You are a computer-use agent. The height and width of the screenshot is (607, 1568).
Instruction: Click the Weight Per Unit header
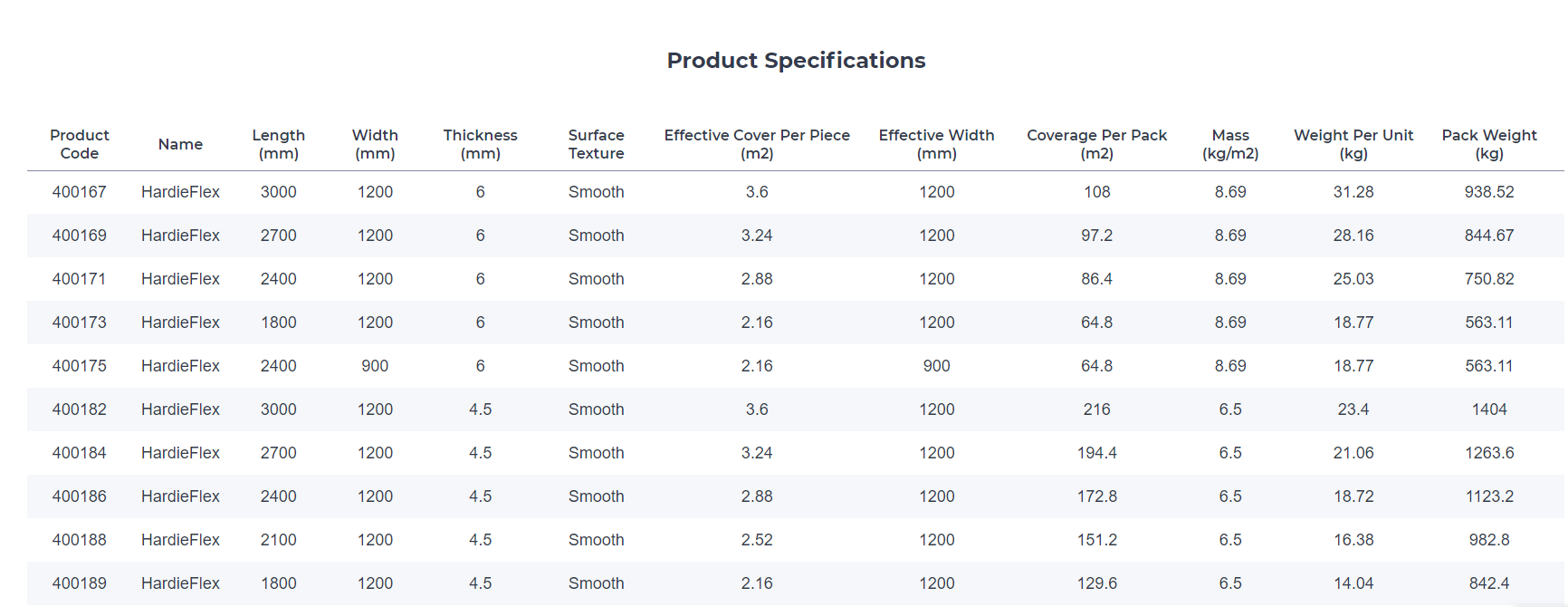pyautogui.click(x=1353, y=144)
